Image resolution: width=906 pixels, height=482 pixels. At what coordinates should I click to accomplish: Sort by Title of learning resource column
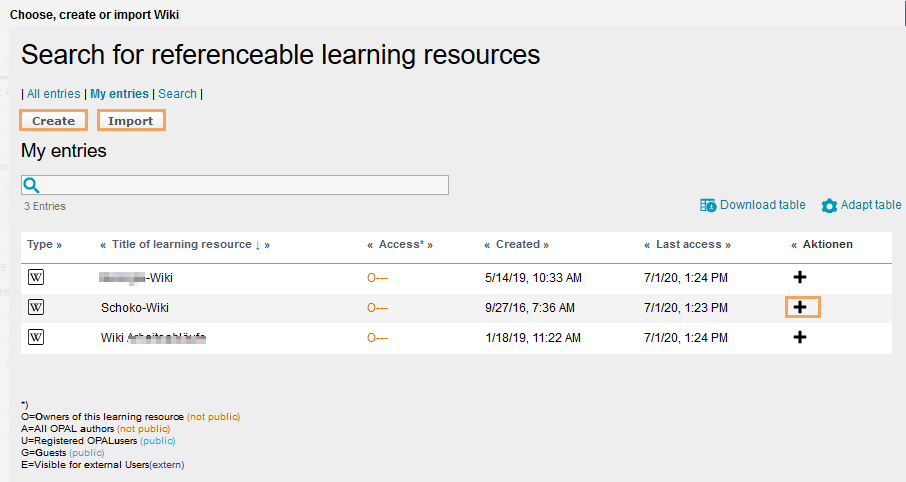182,244
